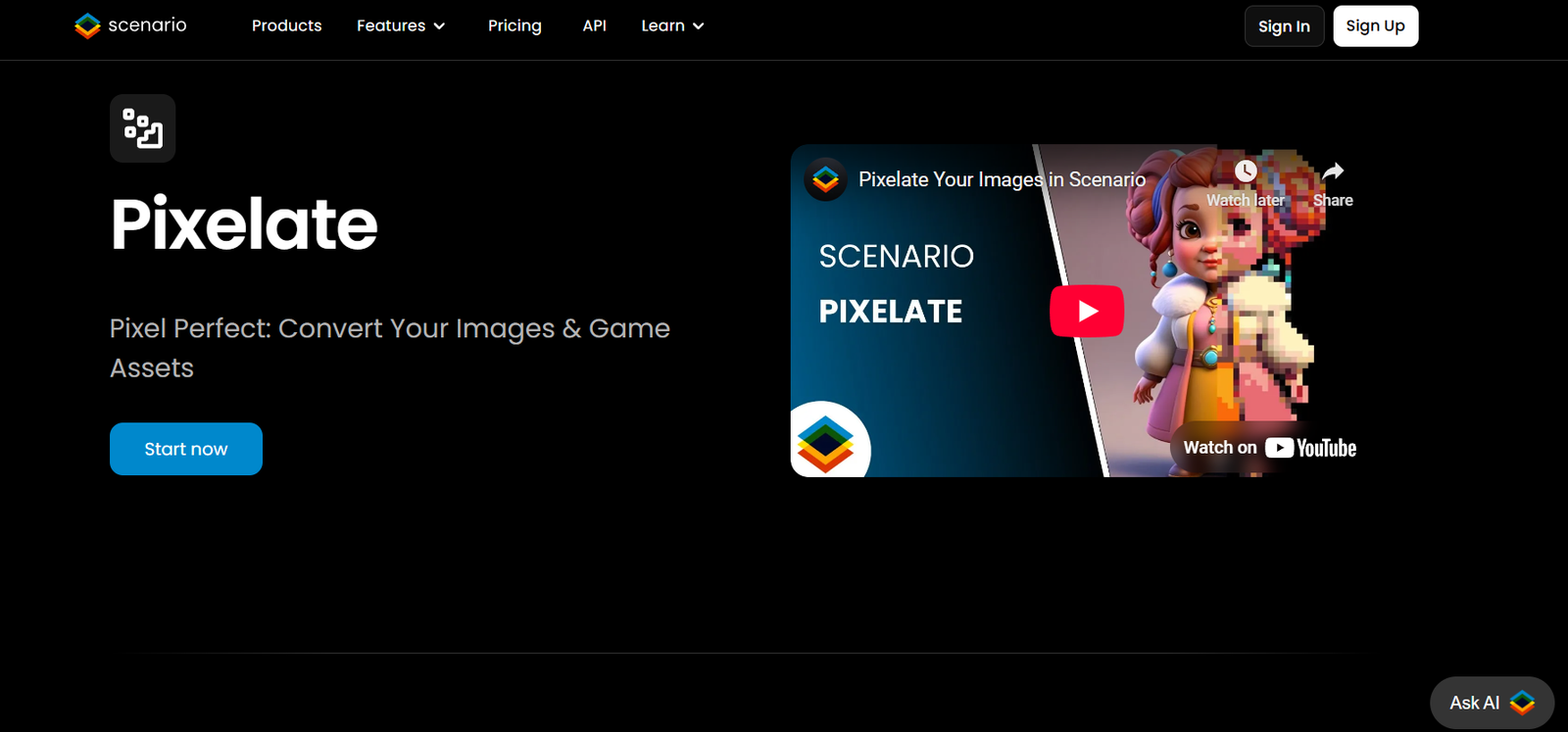Click the YouTube logo in Watch on YouTube
The width and height of the screenshot is (1568, 732).
click(x=1310, y=448)
